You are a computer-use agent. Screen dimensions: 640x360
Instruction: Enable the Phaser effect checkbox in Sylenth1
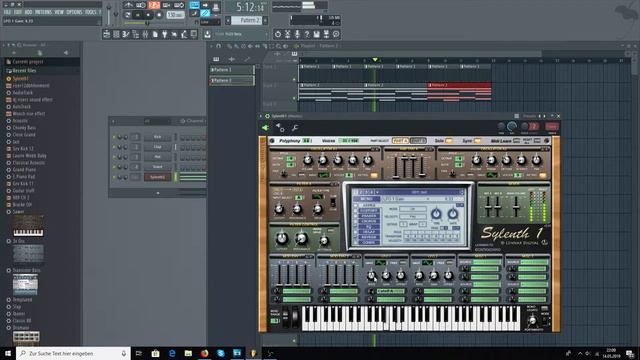click(x=356, y=216)
